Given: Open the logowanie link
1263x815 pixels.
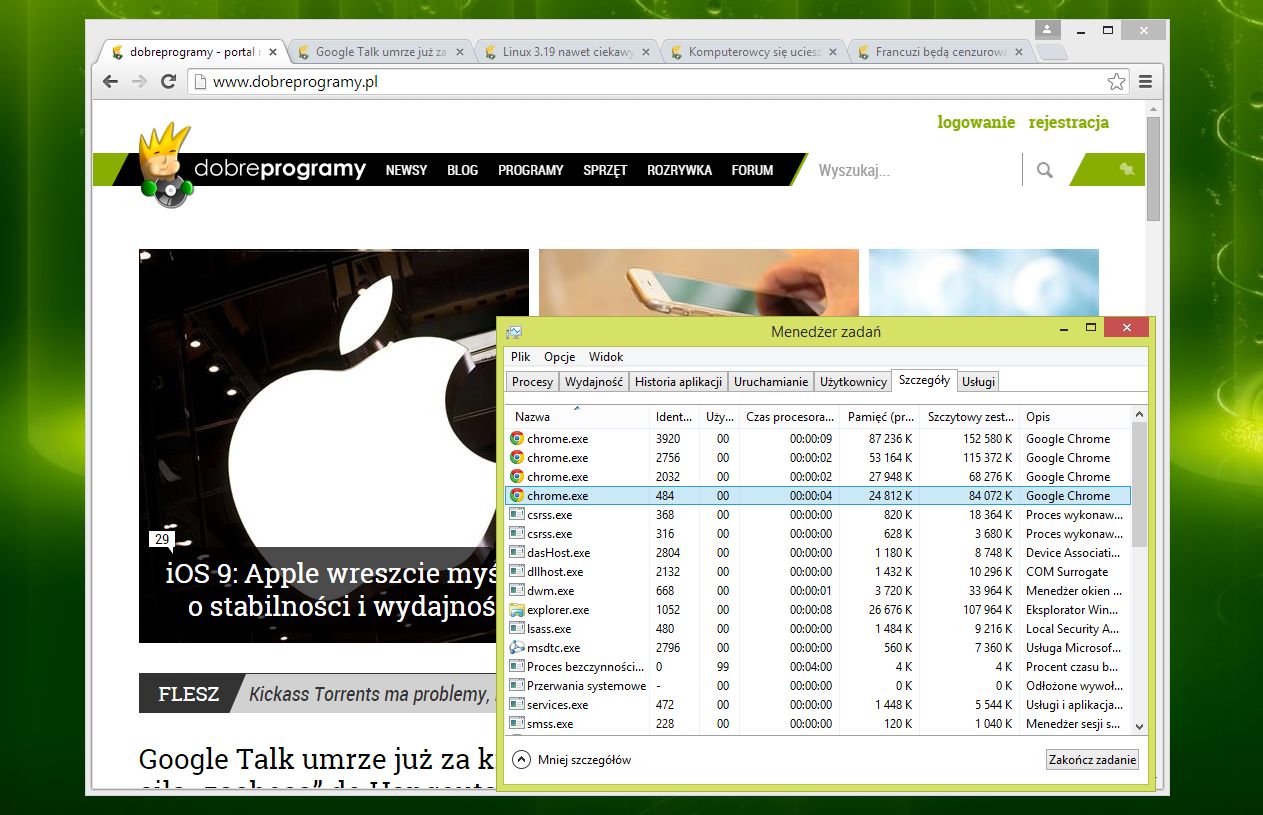Looking at the screenshot, I should [976, 122].
